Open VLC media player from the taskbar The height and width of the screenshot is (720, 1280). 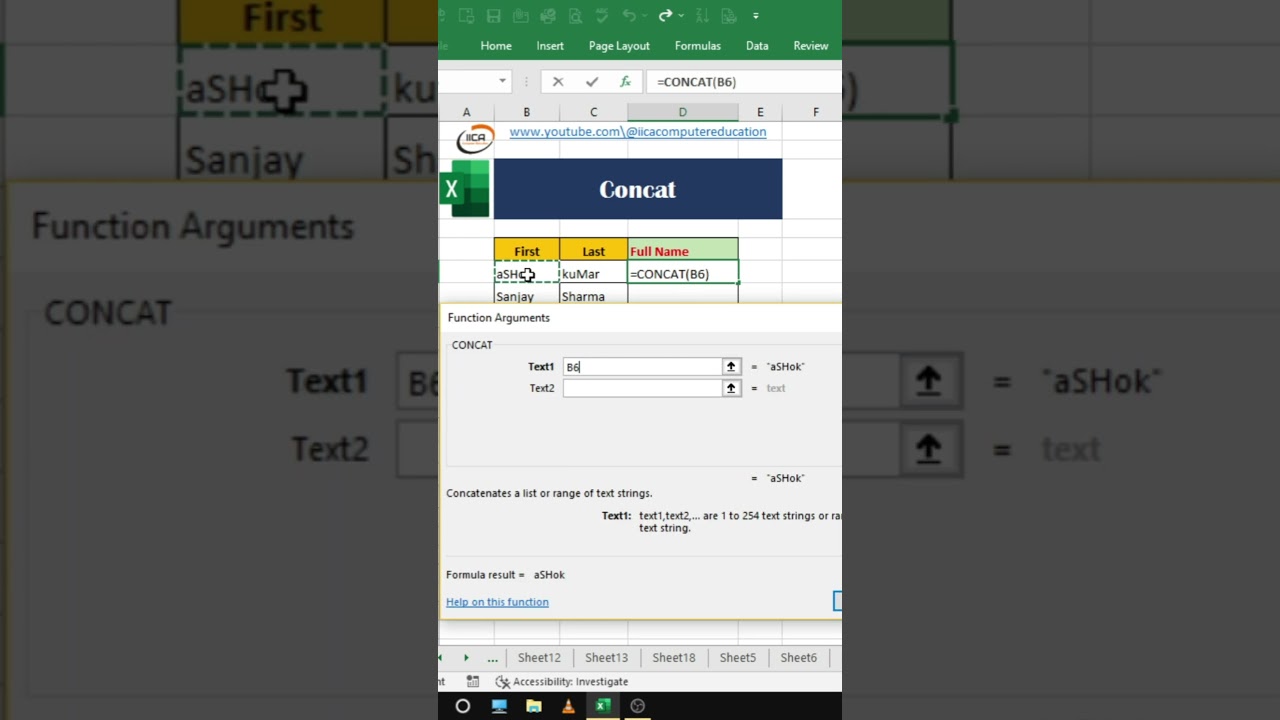(568, 706)
